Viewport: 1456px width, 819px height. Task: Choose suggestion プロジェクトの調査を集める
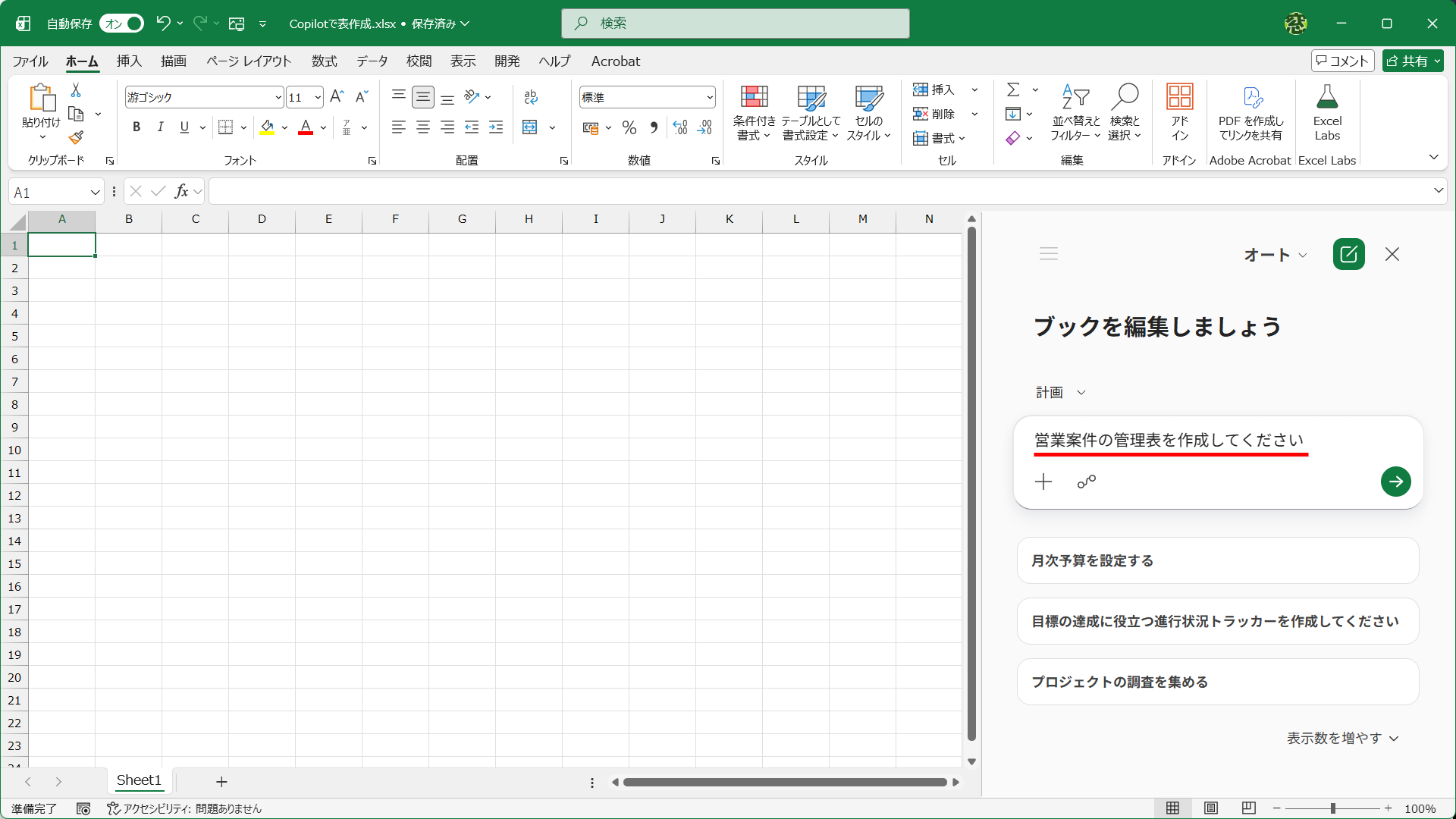[1218, 682]
